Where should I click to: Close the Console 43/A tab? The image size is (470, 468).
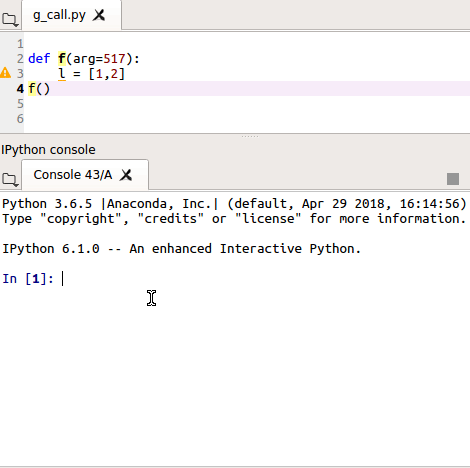click(x=126, y=175)
